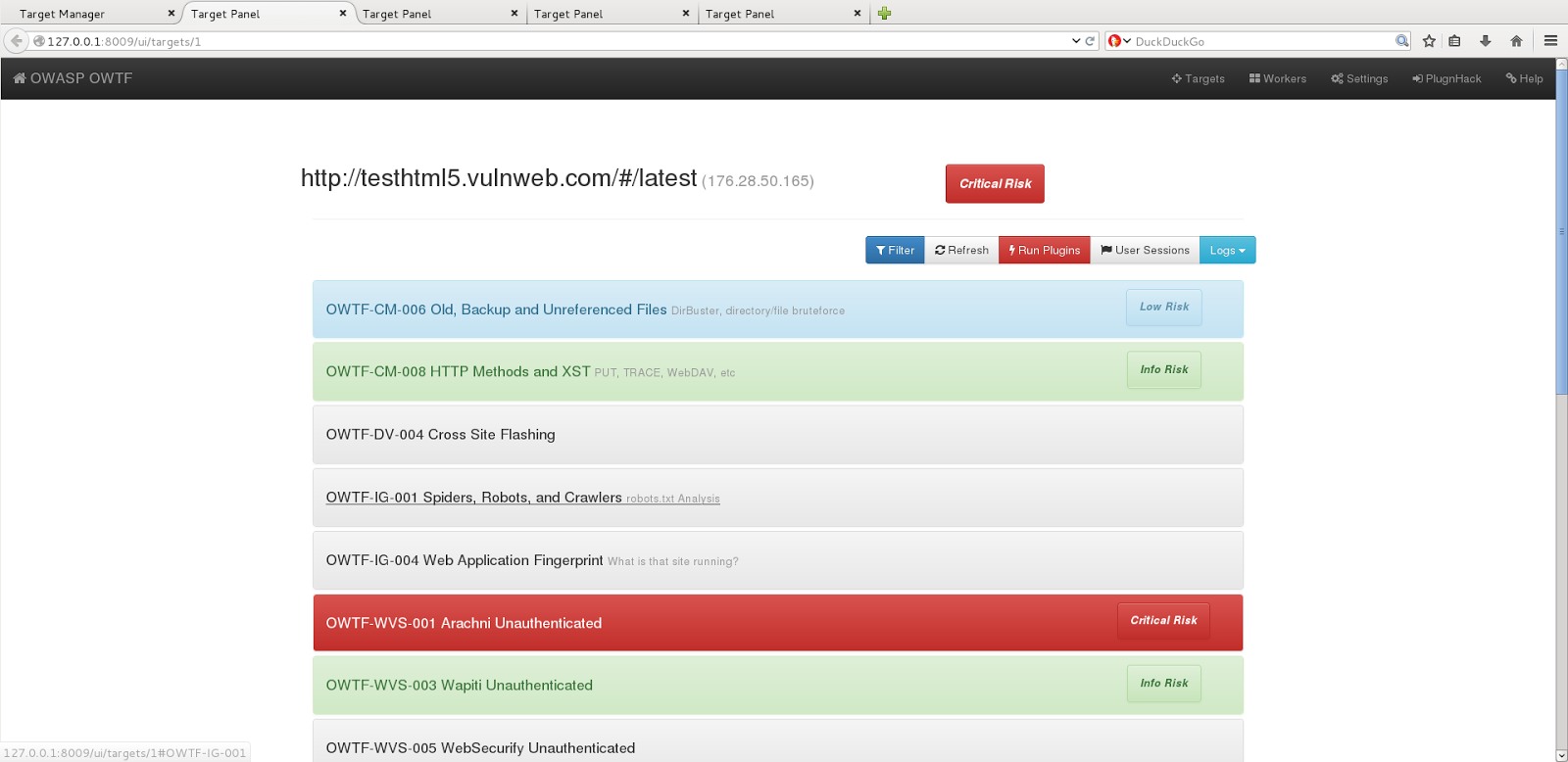Expand OWTF-WVS-005 WebSecurify Unauthenticated
This screenshot has width=1568, height=762.
(x=778, y=741)
